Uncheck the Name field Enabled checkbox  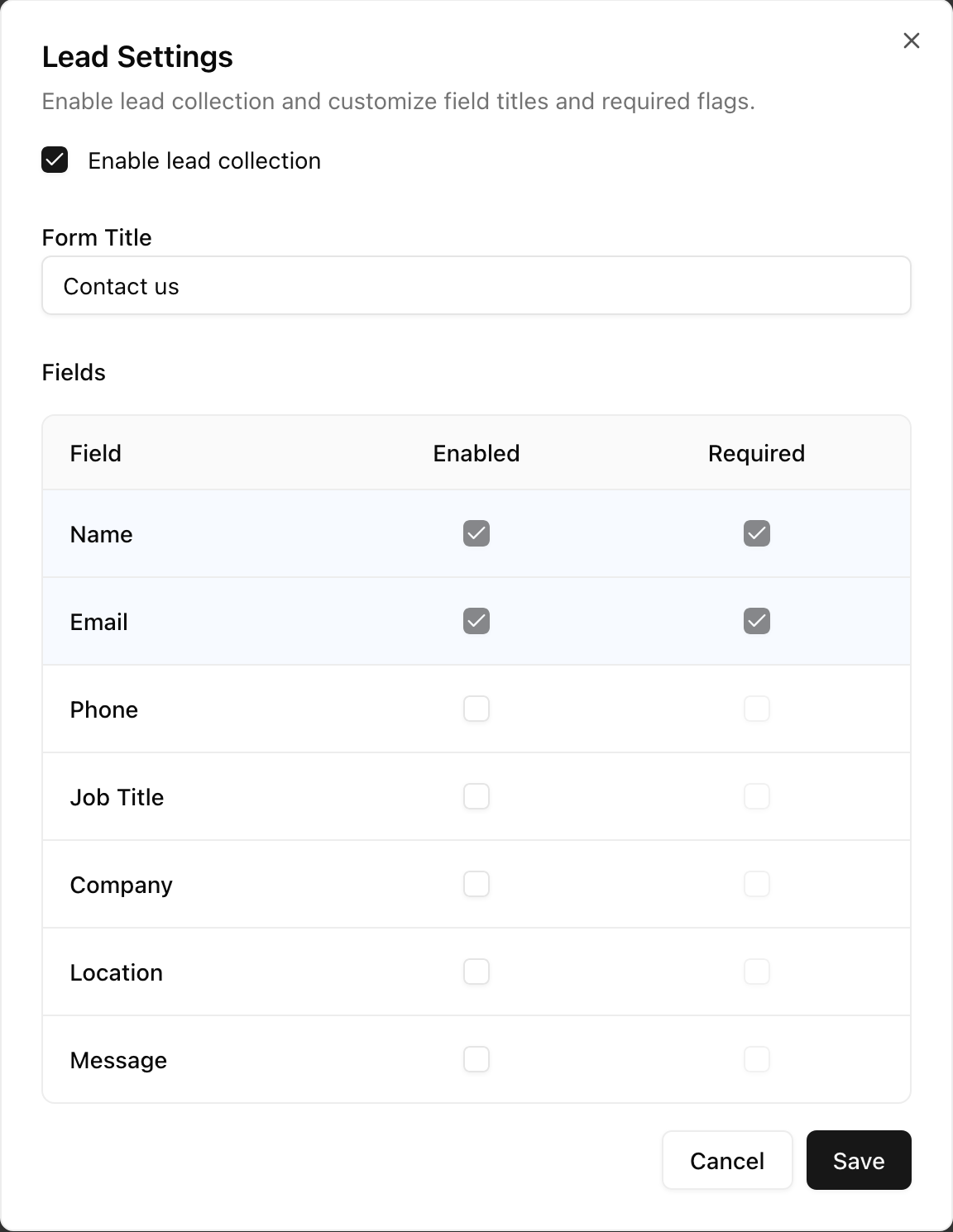476,533
